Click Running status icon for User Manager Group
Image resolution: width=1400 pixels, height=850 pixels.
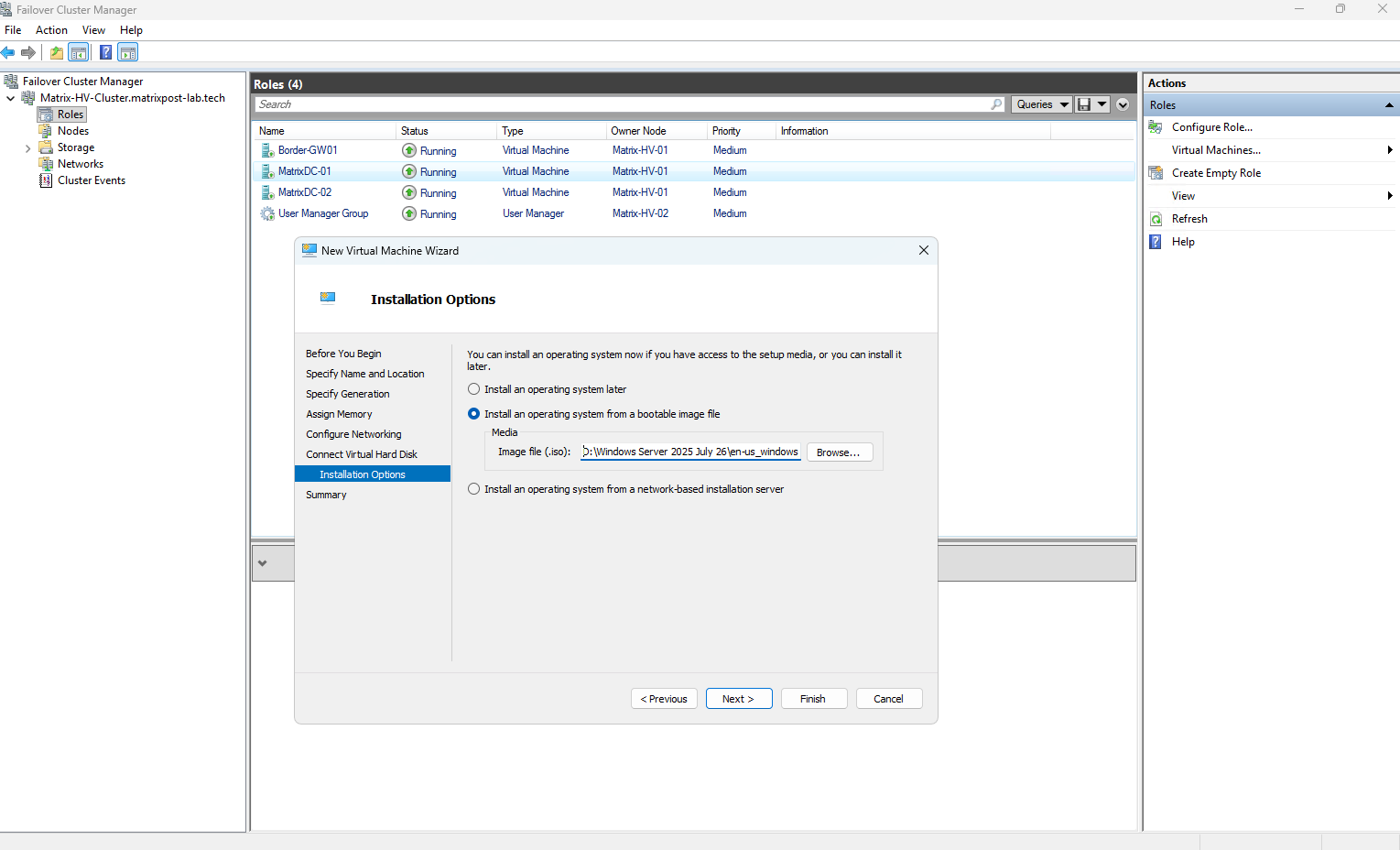(409, 213)
